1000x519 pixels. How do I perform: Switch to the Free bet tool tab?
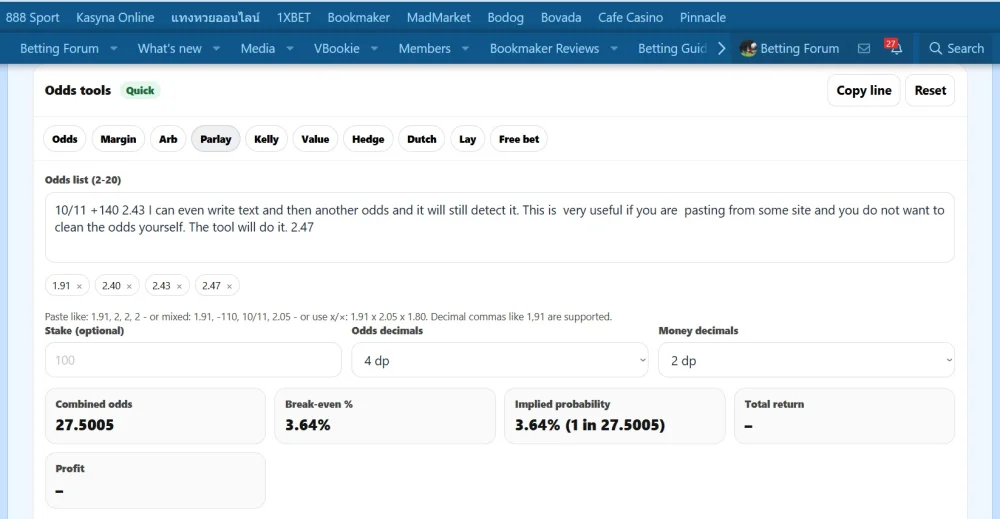pyautogui.click(x=518, y=139)
